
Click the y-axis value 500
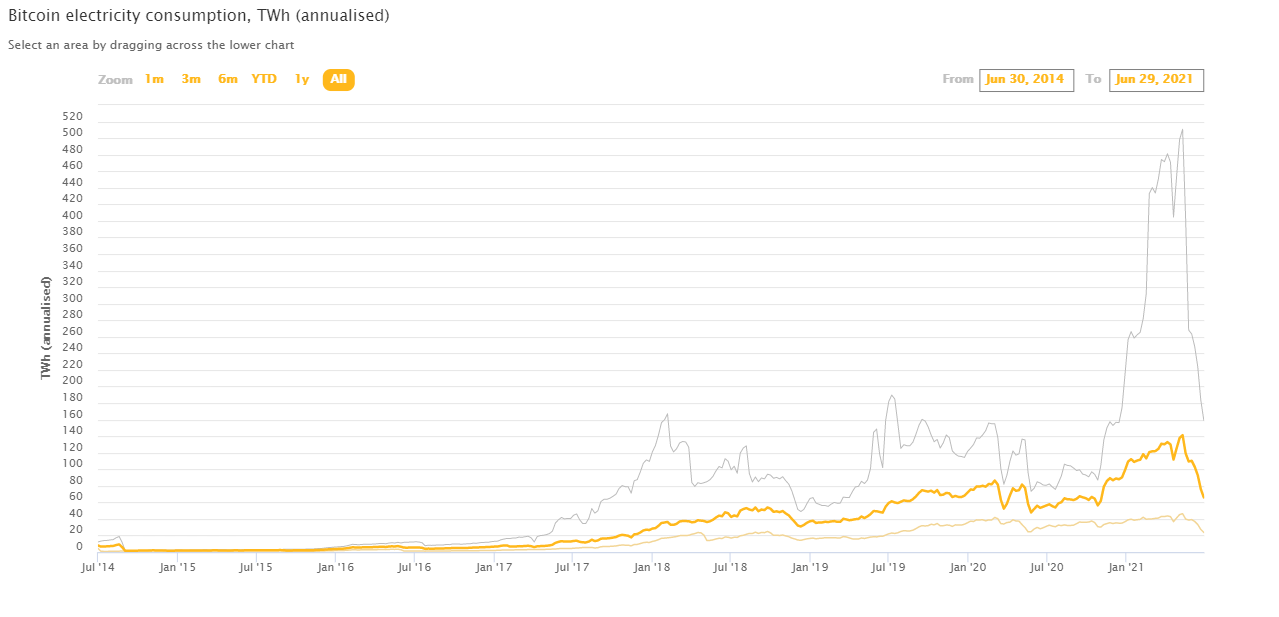pos(73,133)
